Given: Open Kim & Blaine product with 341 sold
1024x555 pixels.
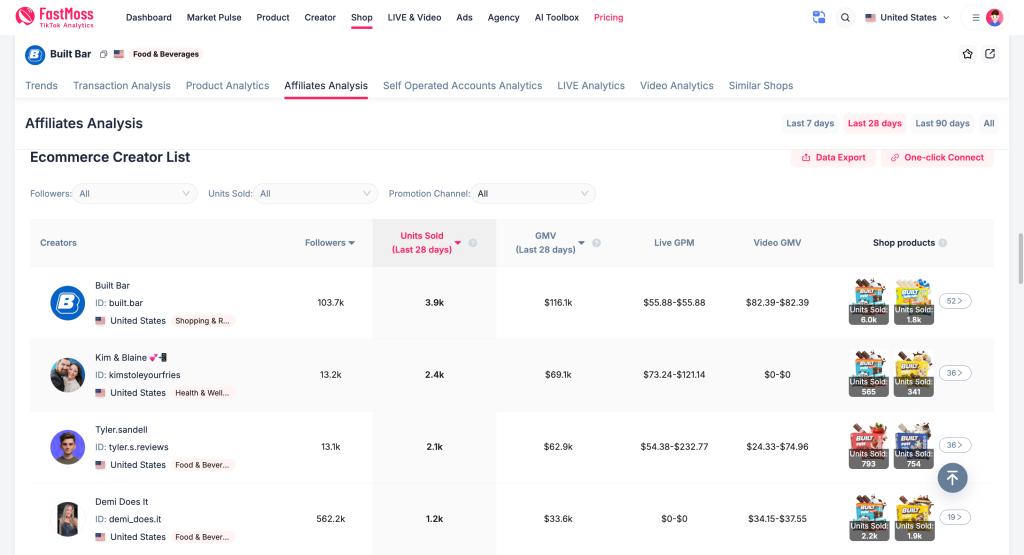Looking at the screenshot, I should (914, 373).
